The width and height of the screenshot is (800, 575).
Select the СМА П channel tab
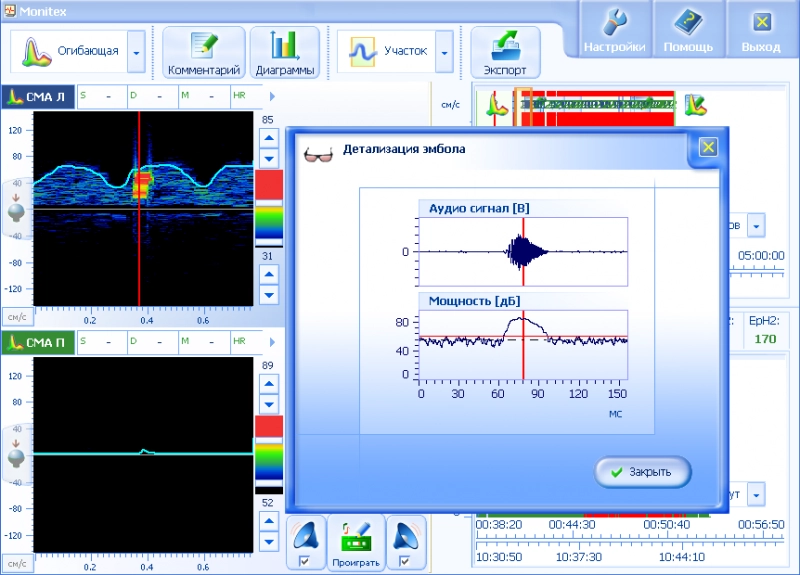point(37,343)
